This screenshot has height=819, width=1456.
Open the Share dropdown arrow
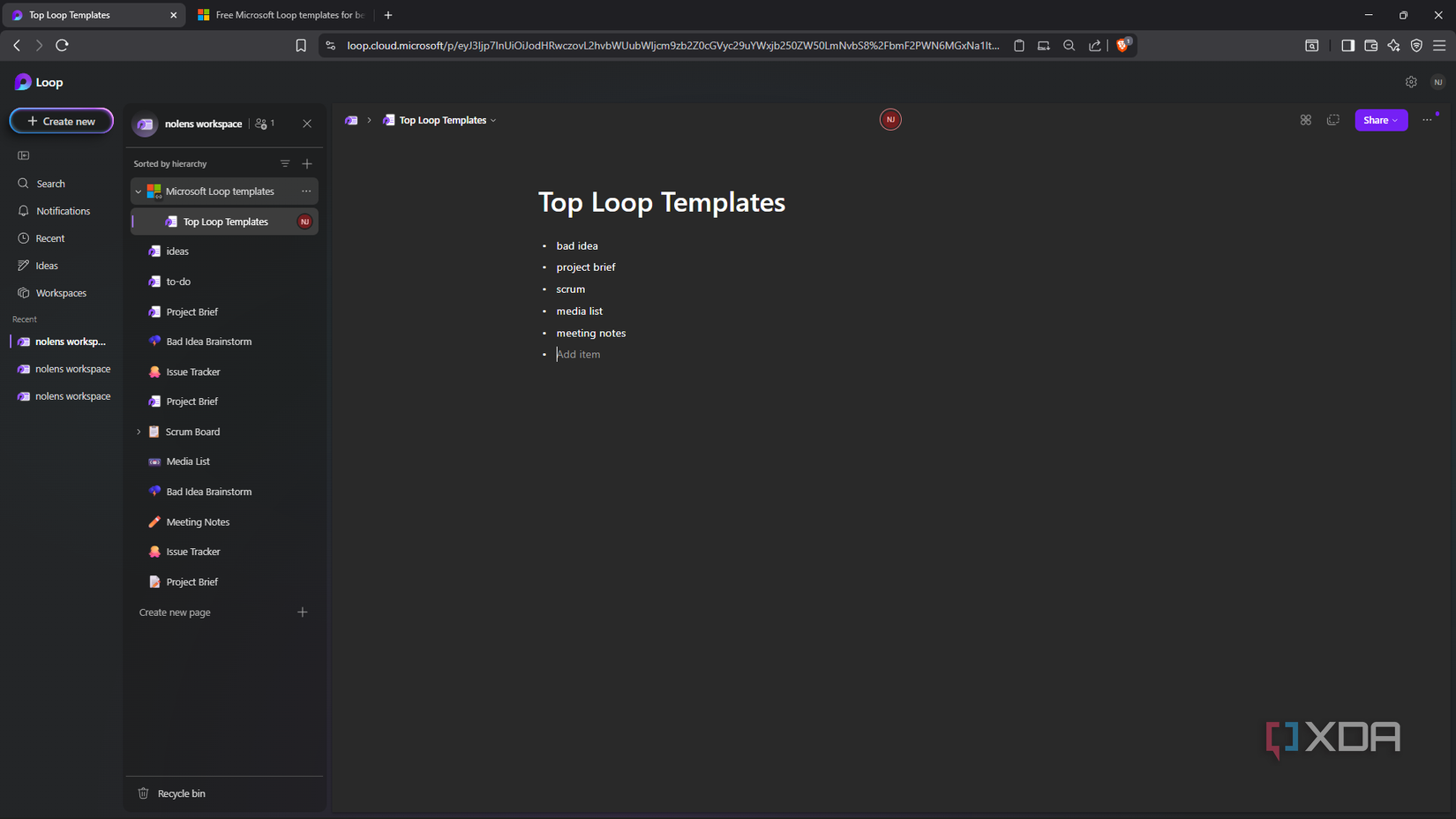point(1395,120)
